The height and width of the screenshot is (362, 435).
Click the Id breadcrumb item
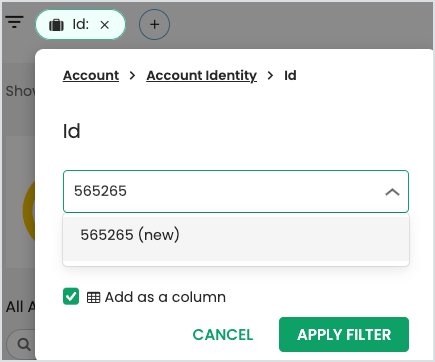(290, 76)
